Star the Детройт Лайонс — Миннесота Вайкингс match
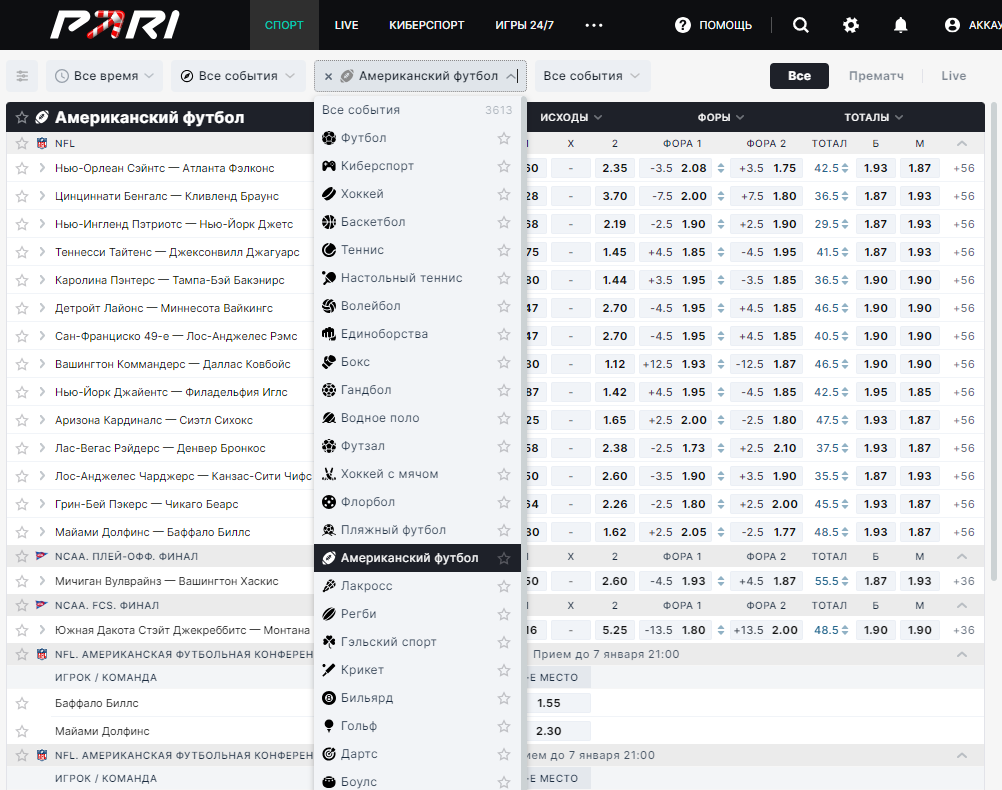Image resolution: width=1002 pixels, height=790 pixels. coord(22,308)
